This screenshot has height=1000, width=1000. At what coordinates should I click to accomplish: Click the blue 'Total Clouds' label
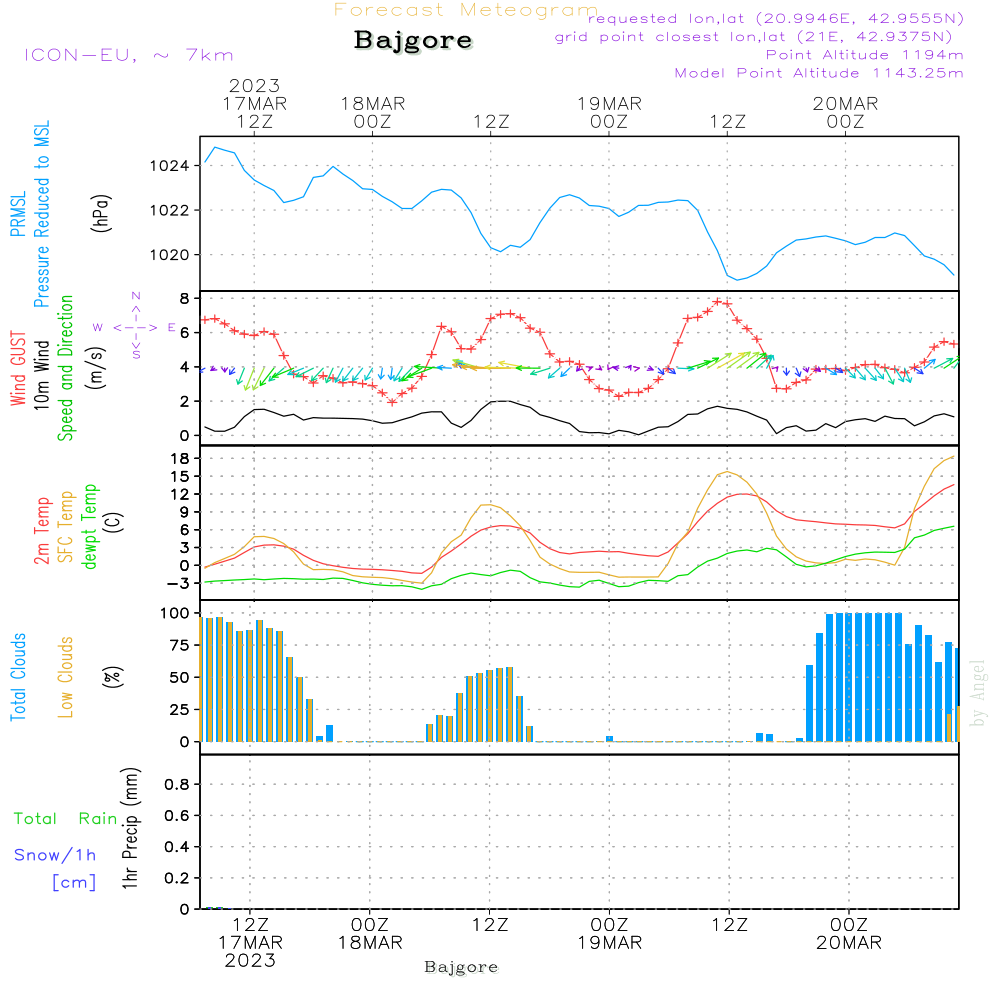tap(18, 677)
